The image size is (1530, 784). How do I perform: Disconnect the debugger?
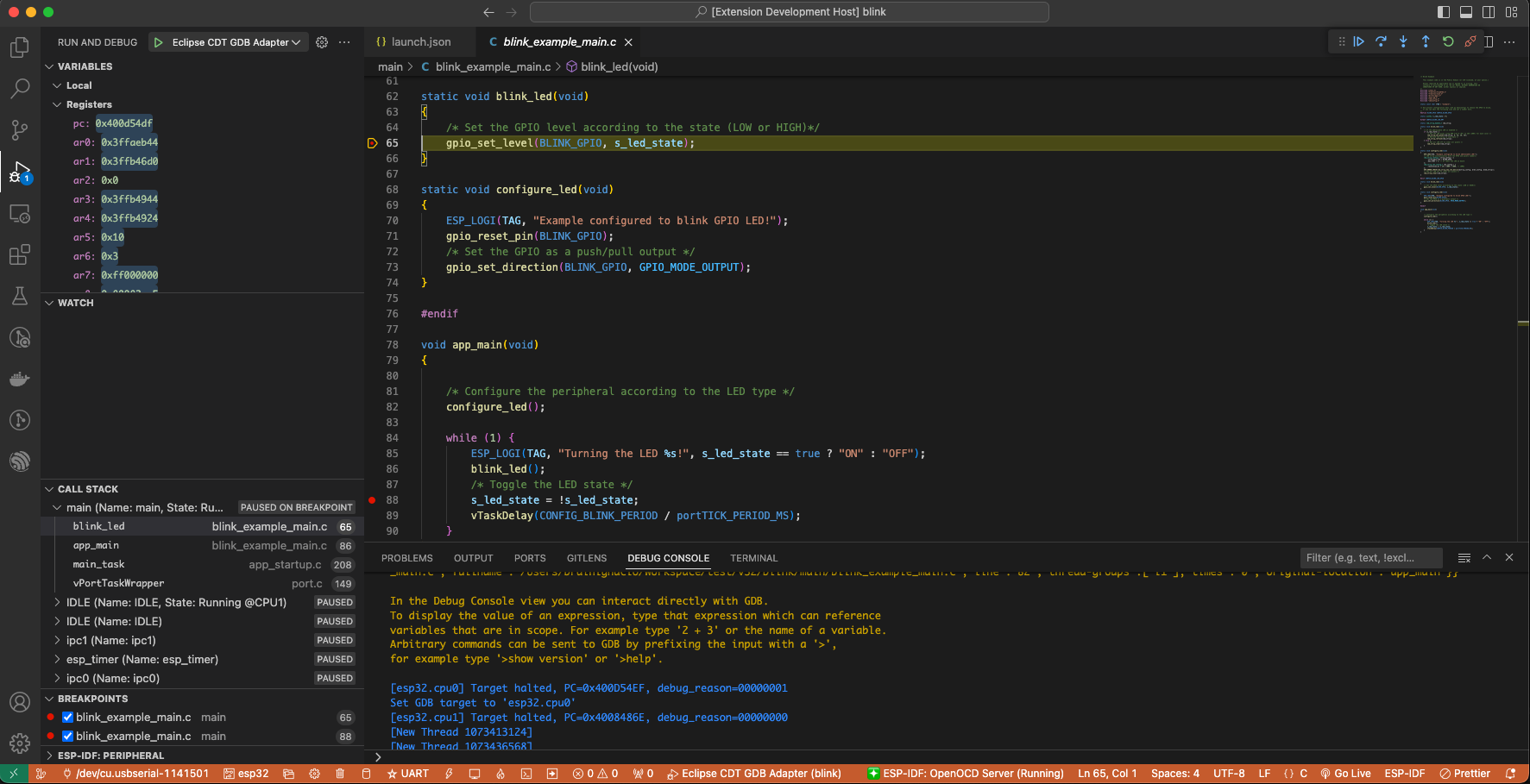[1470, 41]
